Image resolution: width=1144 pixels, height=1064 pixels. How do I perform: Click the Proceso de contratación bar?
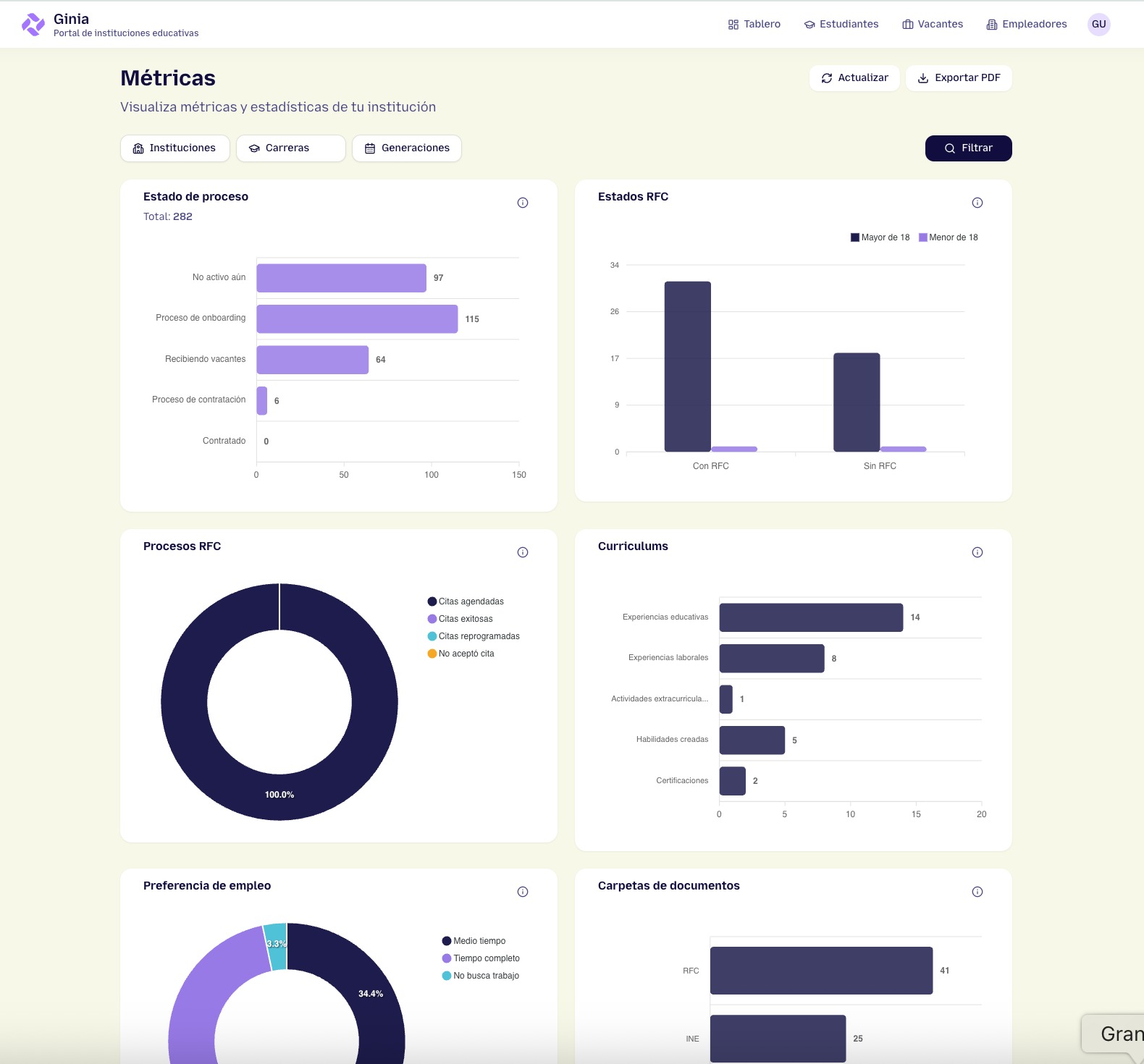click(x=262, y=401)
